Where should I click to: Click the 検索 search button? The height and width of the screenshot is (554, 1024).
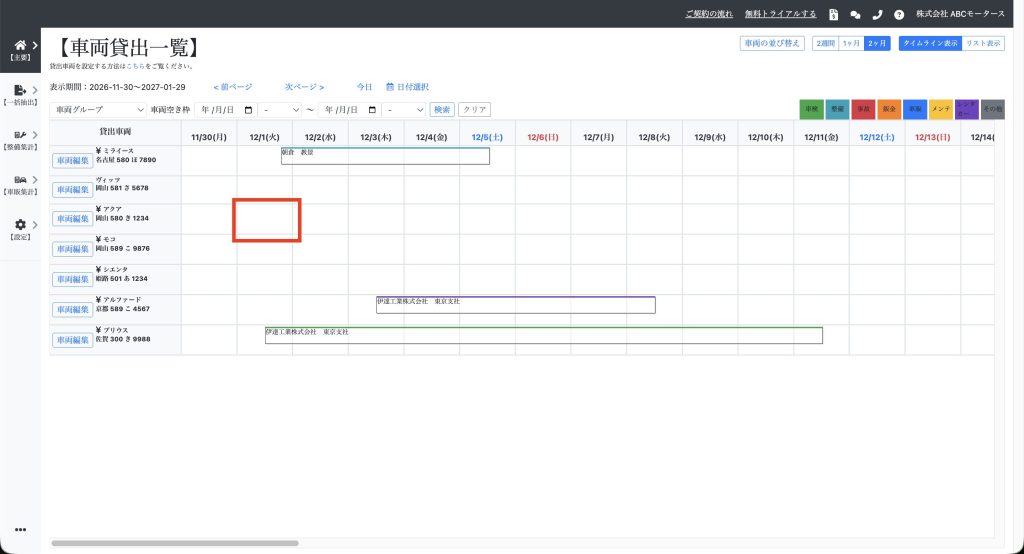click(x=441, y=109)
